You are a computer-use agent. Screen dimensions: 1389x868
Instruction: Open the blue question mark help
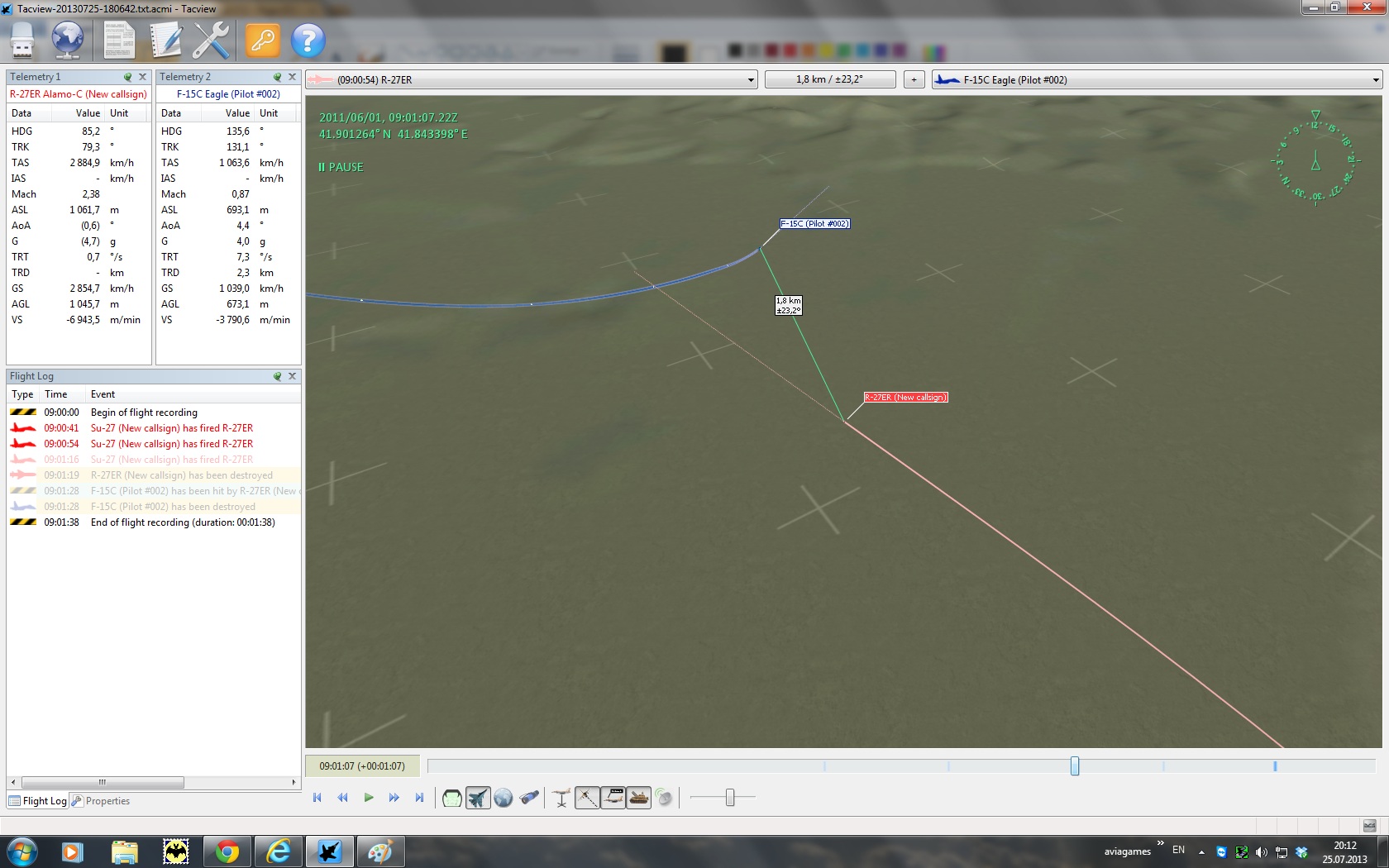[308, 41]
